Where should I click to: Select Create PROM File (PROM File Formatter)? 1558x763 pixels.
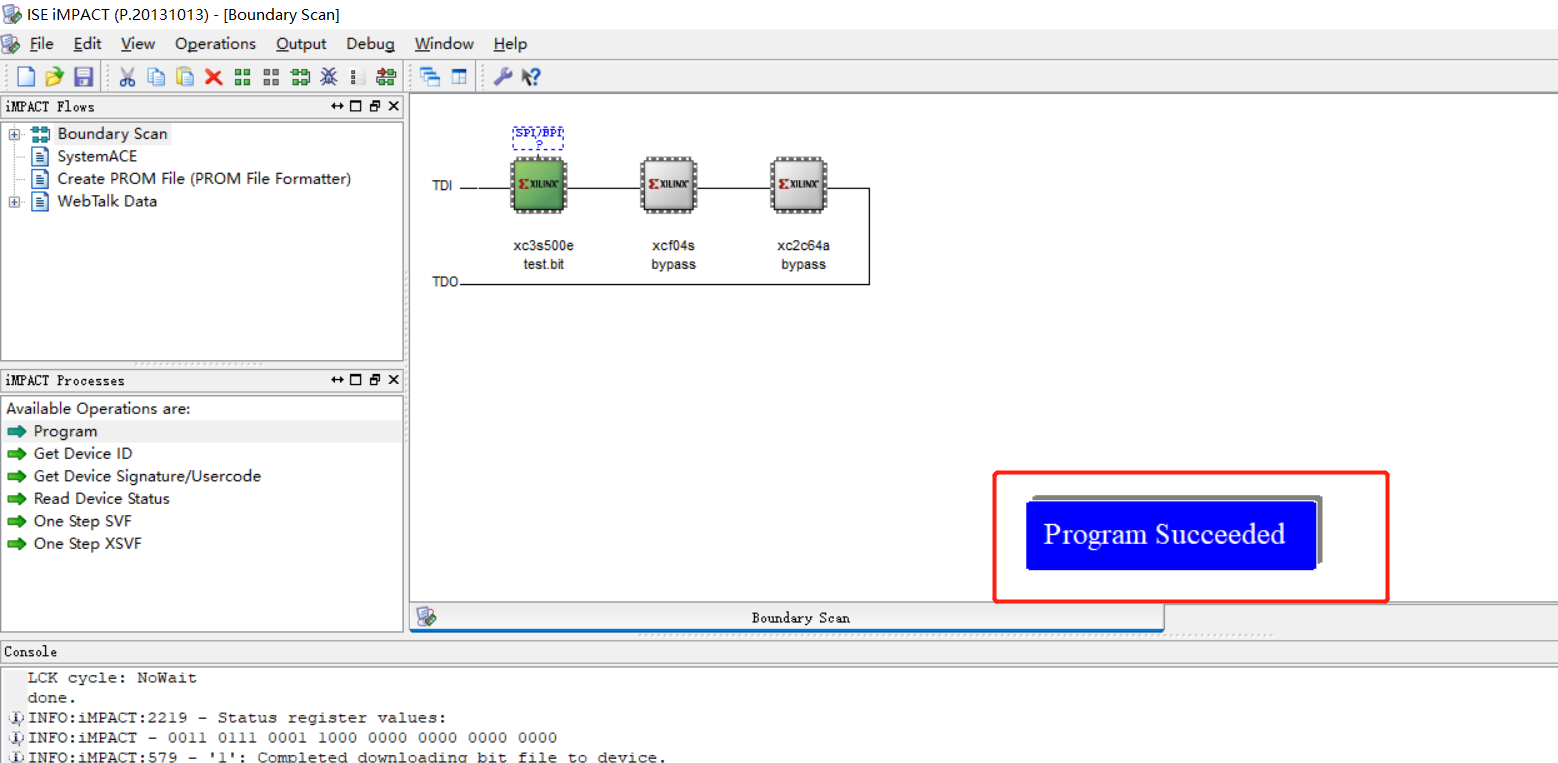pos(204,178)
